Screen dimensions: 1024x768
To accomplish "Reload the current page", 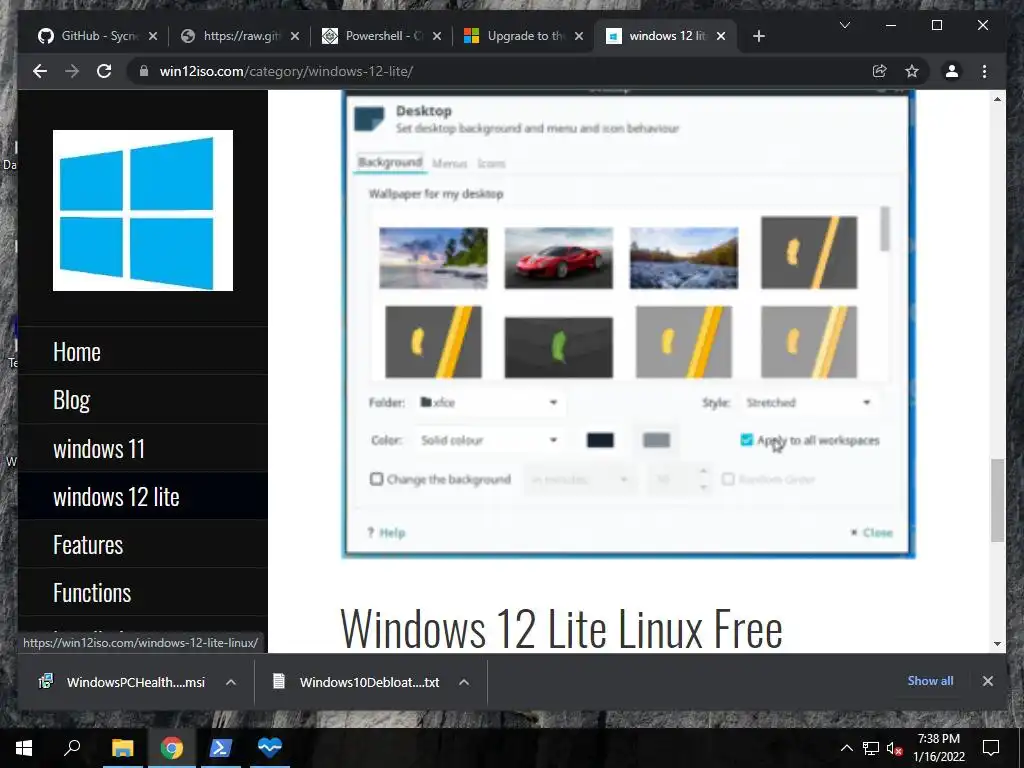I will click(x=104, y=71).
